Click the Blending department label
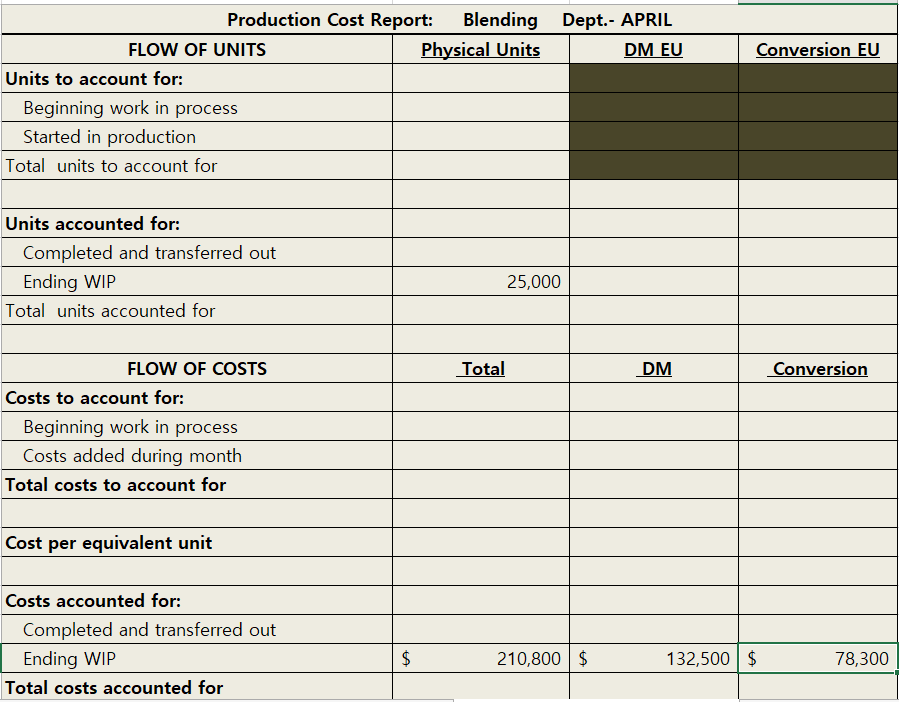 click(500, 19)
